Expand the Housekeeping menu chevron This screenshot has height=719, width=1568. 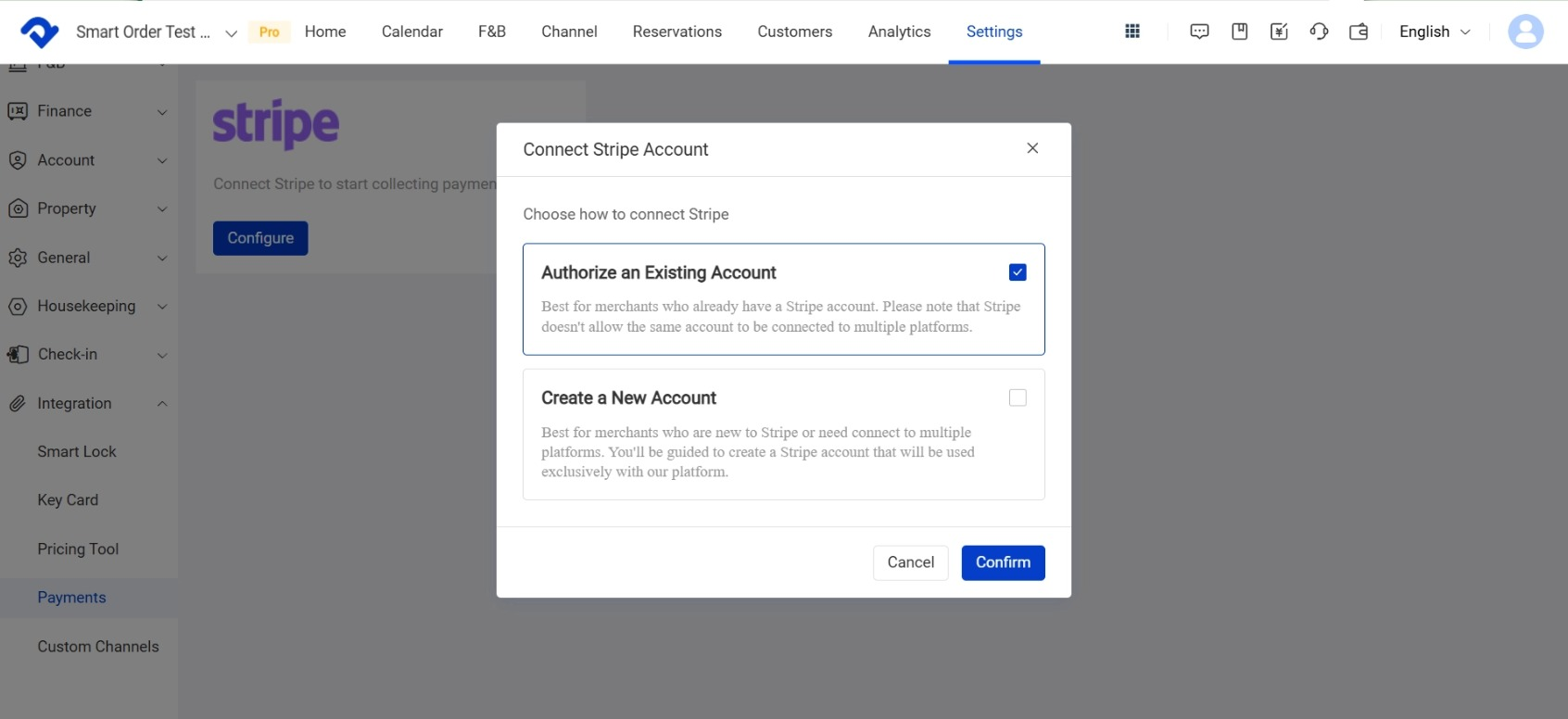click(162, 307)
